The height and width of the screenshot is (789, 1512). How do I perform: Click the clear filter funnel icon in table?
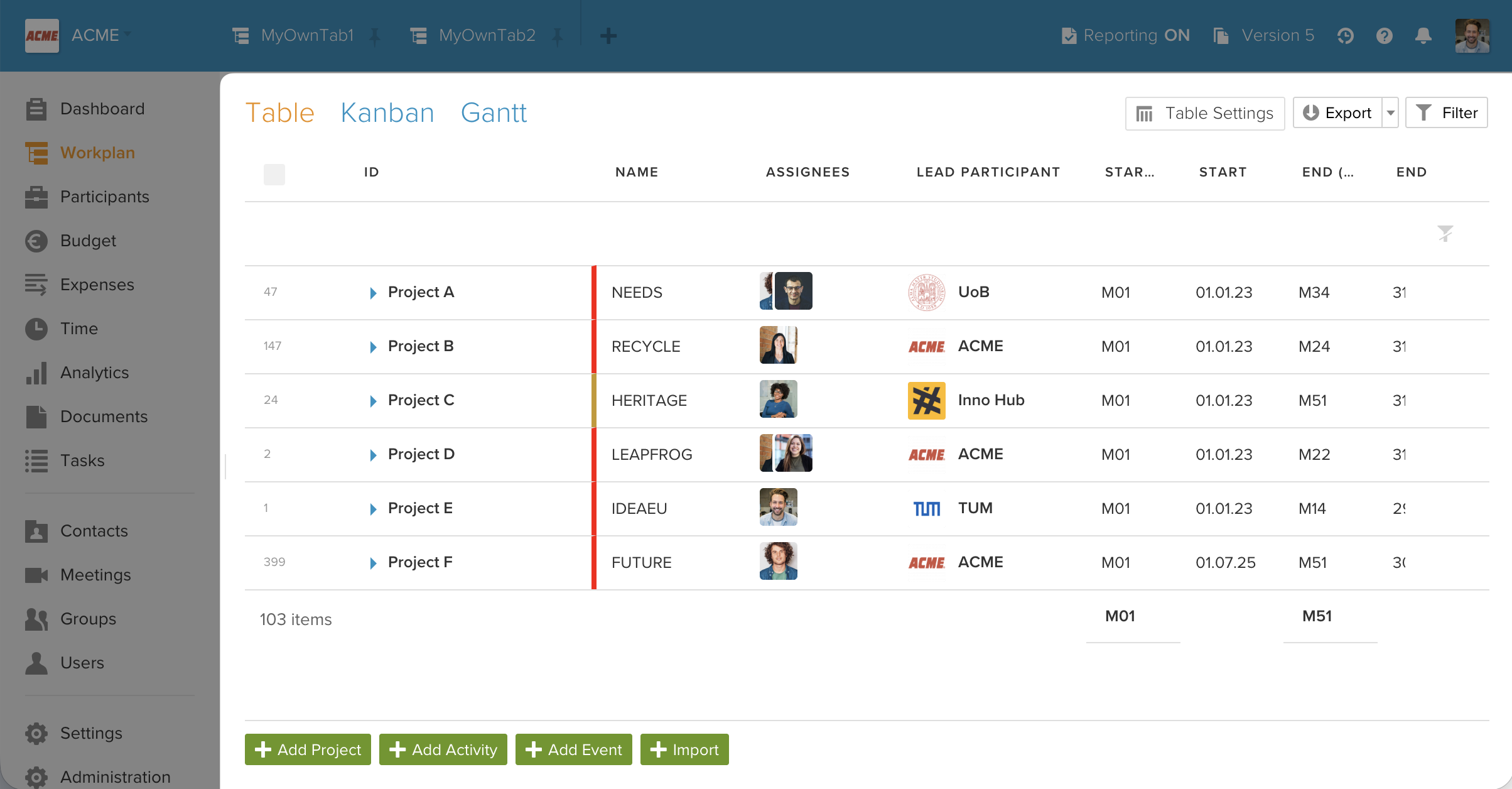click(x=1445, y=234)
